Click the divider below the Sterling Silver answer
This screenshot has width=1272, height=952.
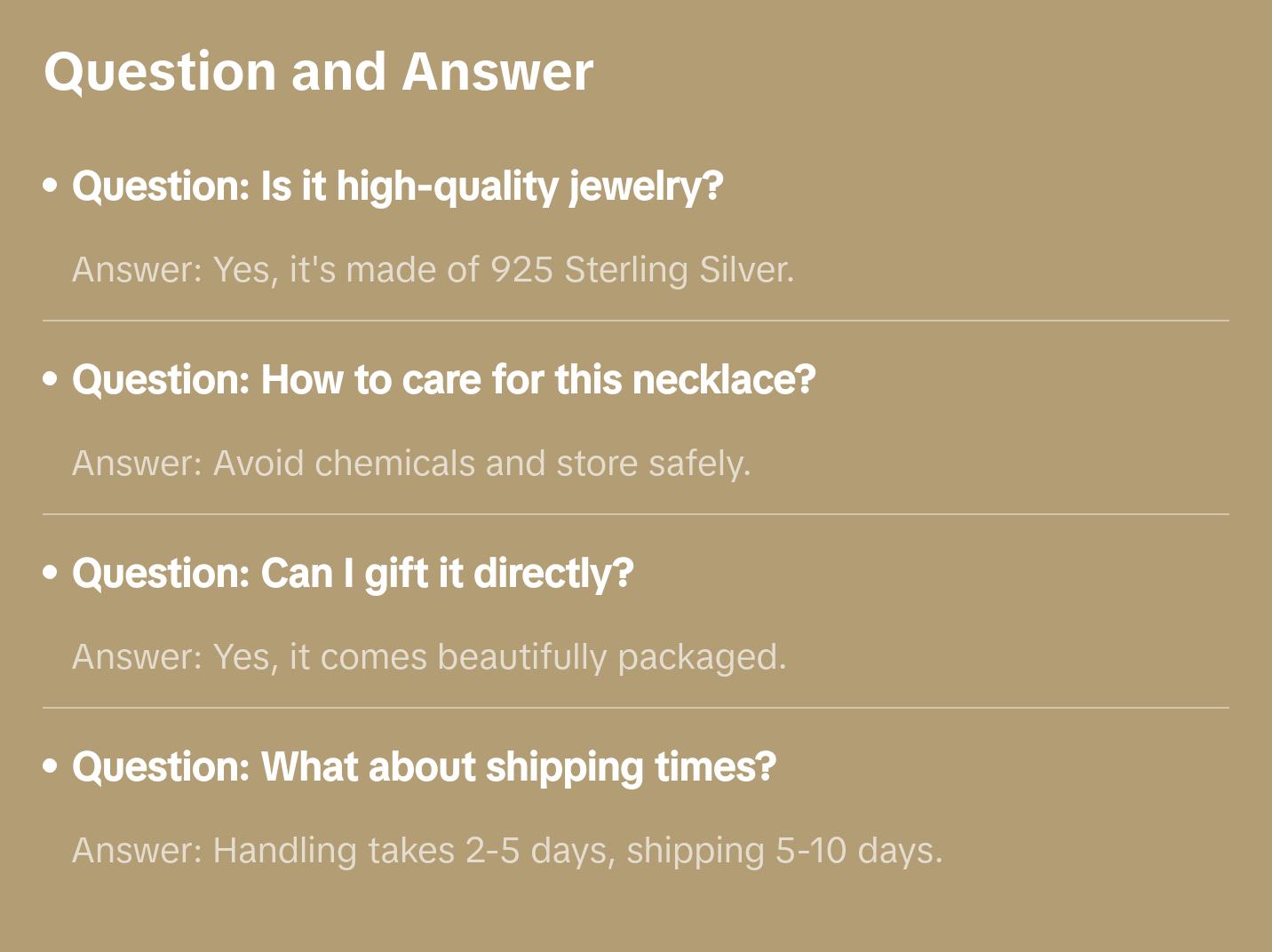click(x=636, y=321)
